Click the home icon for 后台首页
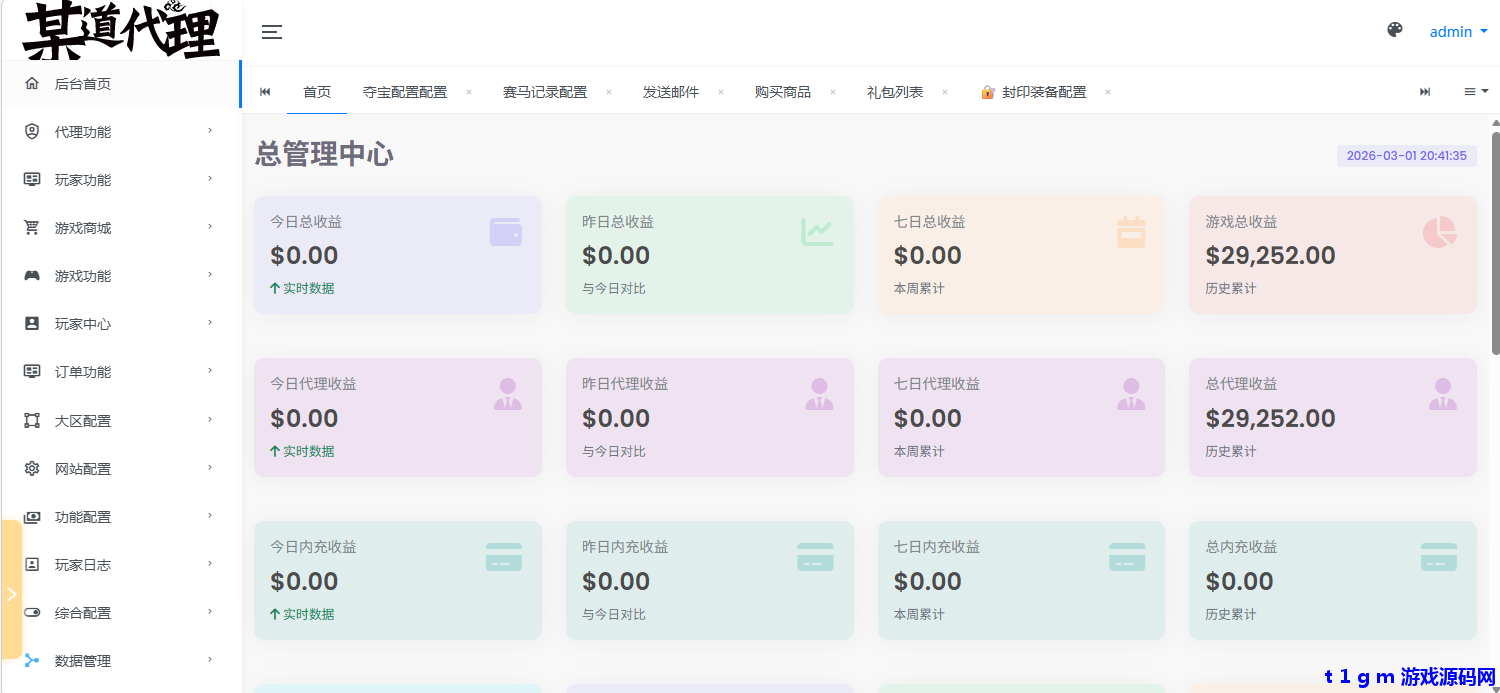This screenshot has width=1500, height=693. pos(32,84)
